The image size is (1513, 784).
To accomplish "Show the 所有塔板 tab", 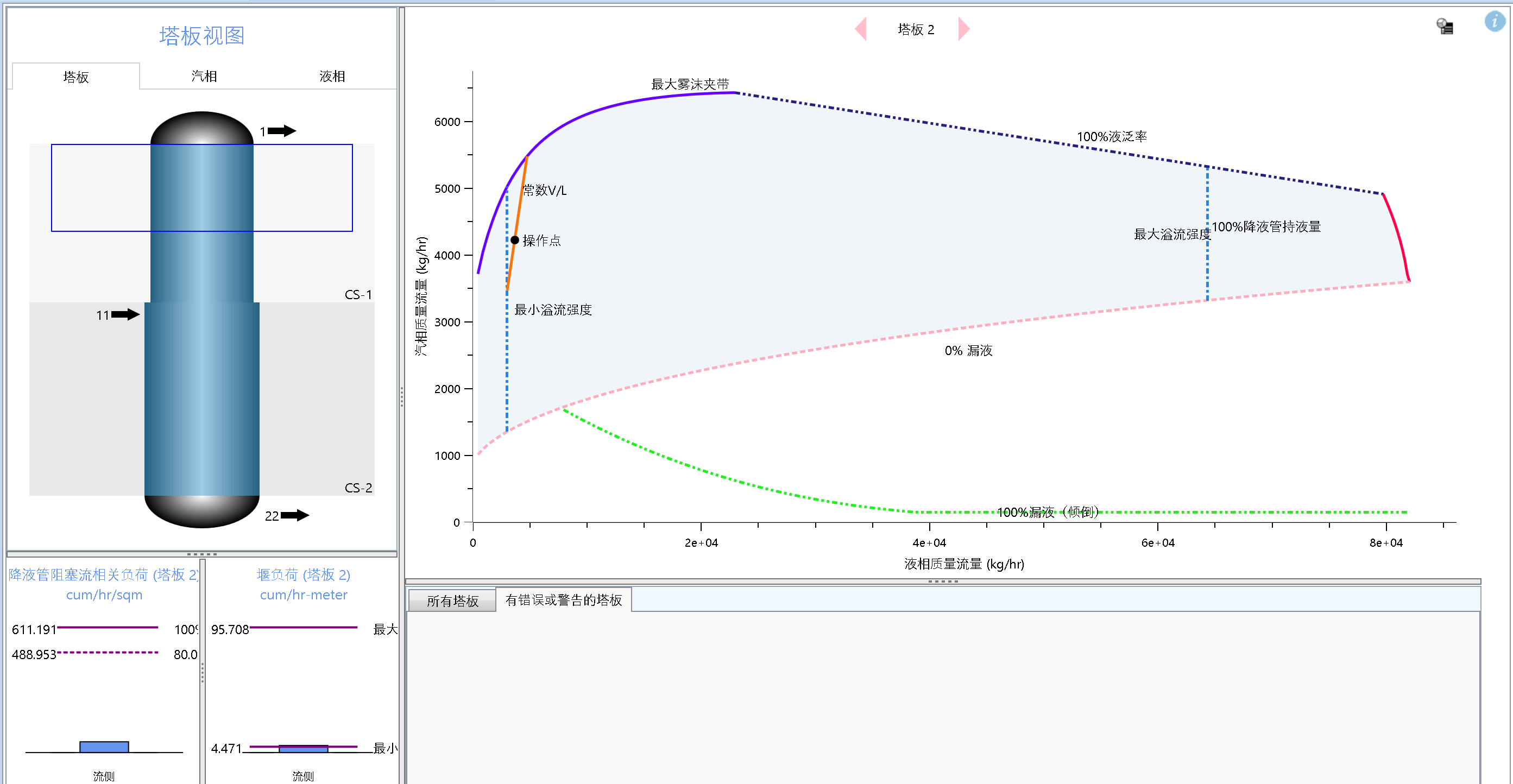I will (452, 601).
